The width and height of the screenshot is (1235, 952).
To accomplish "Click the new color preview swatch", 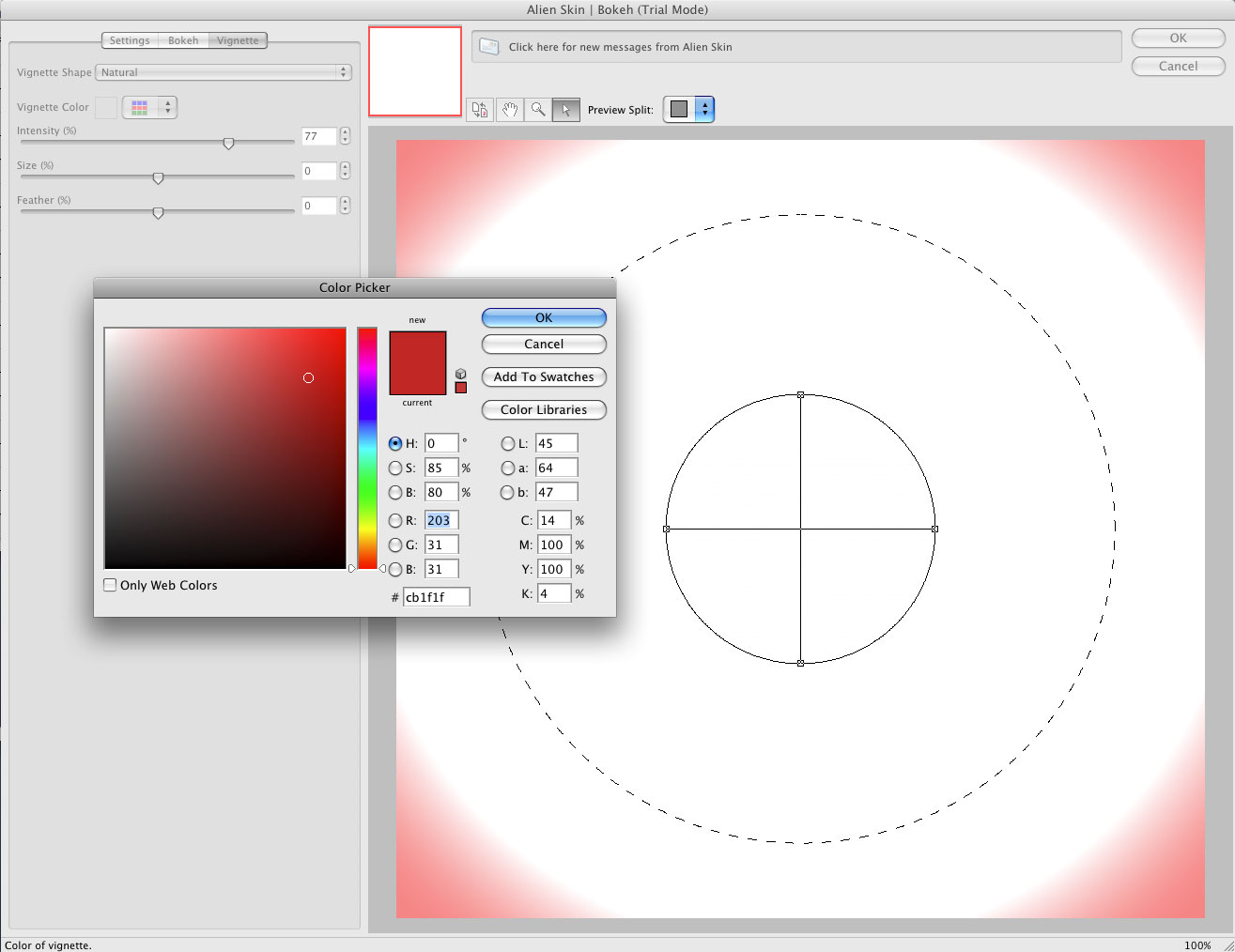I will point(418,346).
